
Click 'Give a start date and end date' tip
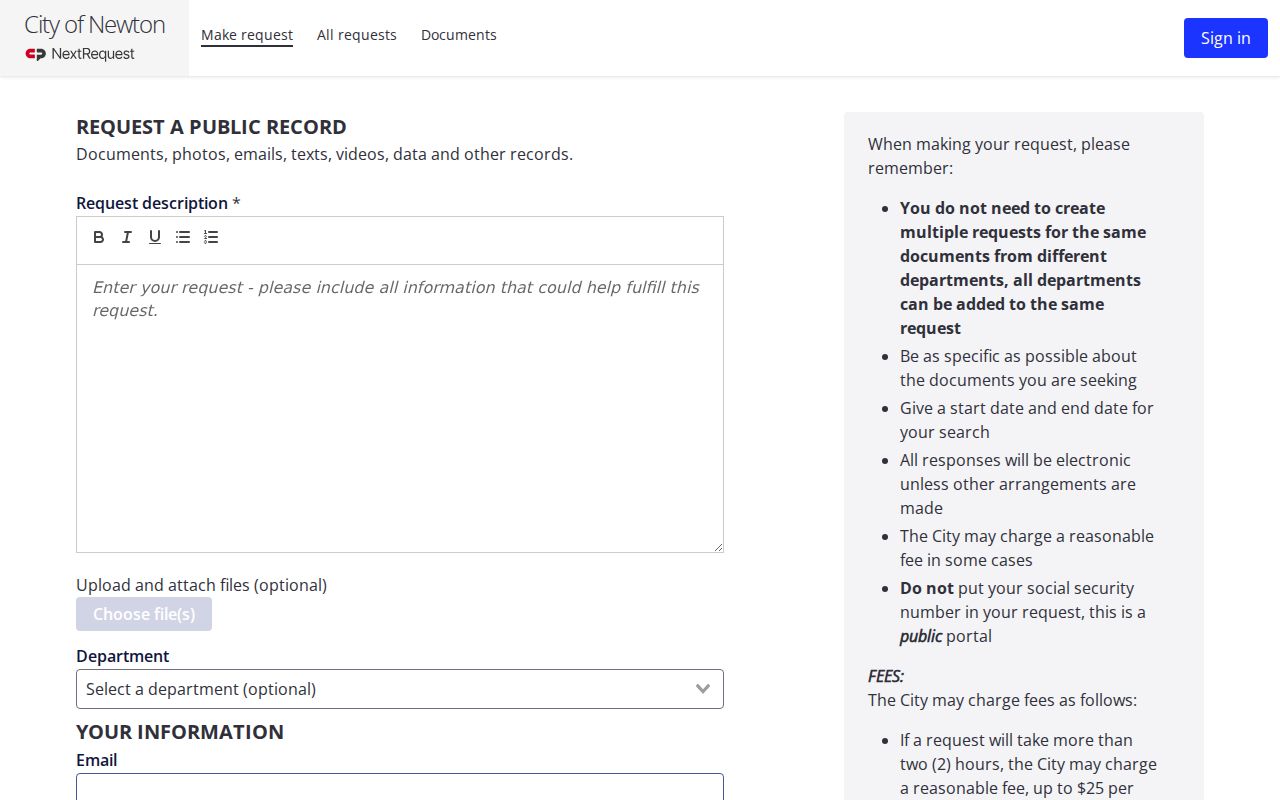point(1027,420)
